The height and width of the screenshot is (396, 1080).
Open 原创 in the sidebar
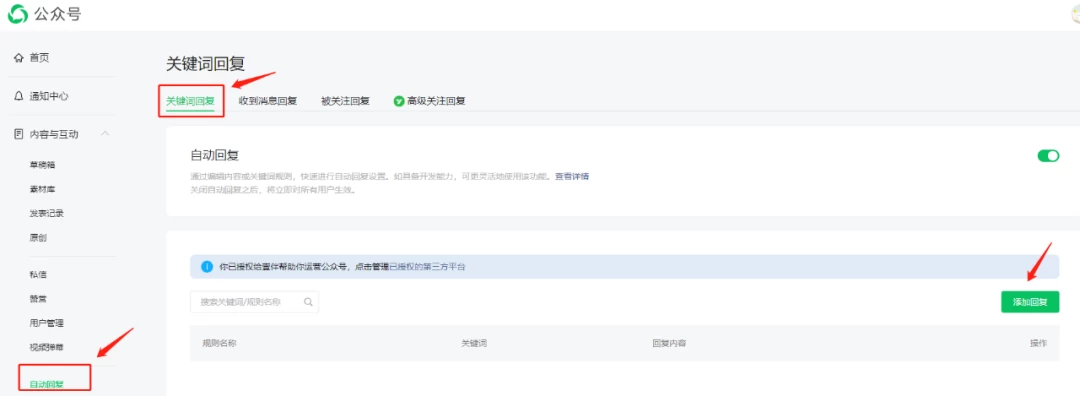coord(38,238)
